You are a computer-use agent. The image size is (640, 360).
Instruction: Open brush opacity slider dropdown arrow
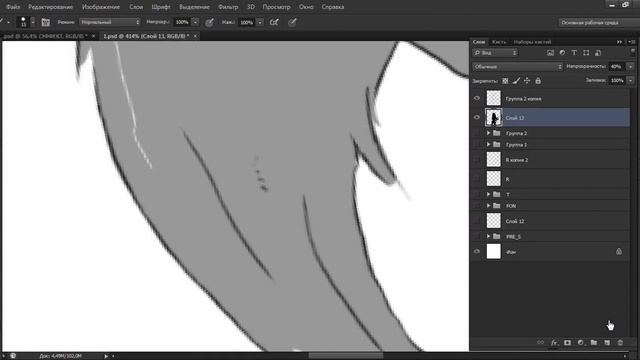point(195,22)
